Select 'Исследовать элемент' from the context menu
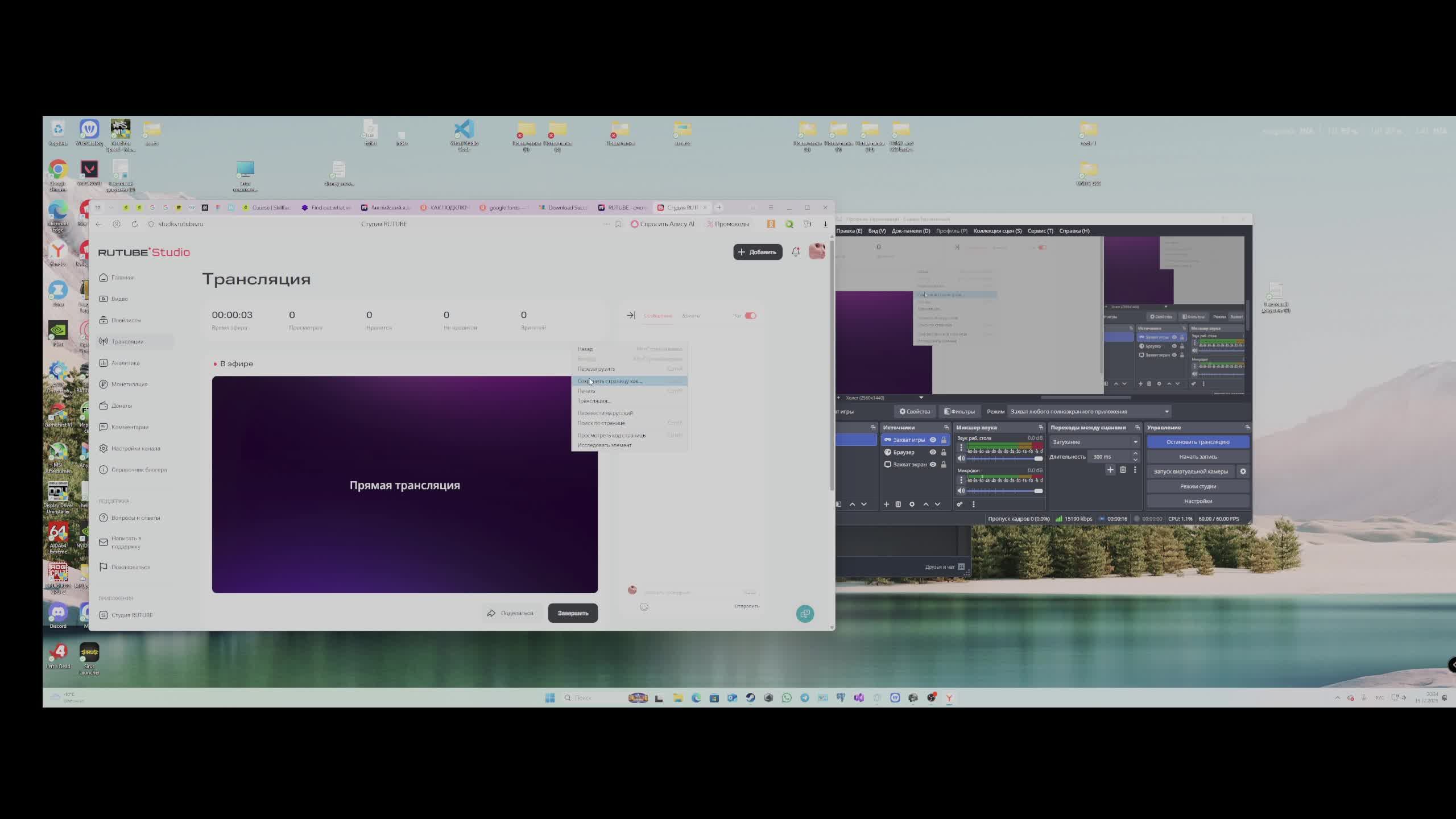Image resolution: width=1456 pixels, height=819 pixels. [629, 445]
